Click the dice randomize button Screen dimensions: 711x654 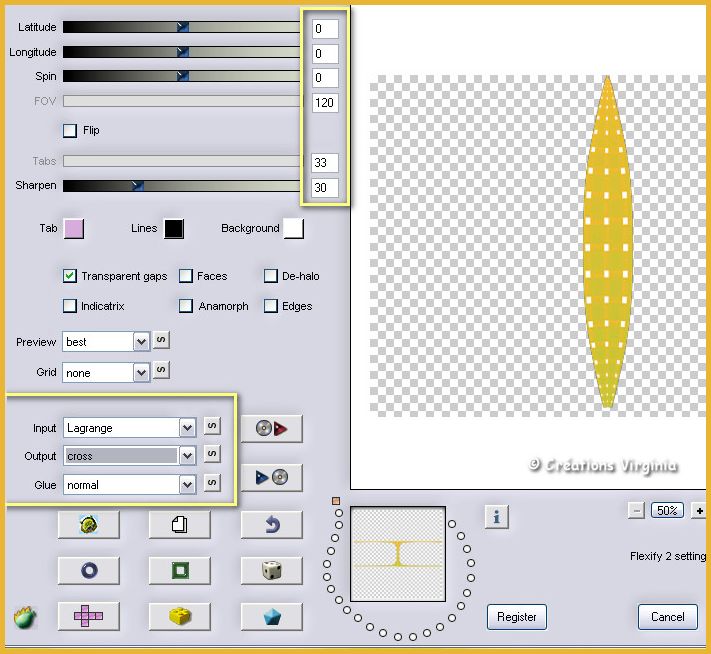coord(271,570)
